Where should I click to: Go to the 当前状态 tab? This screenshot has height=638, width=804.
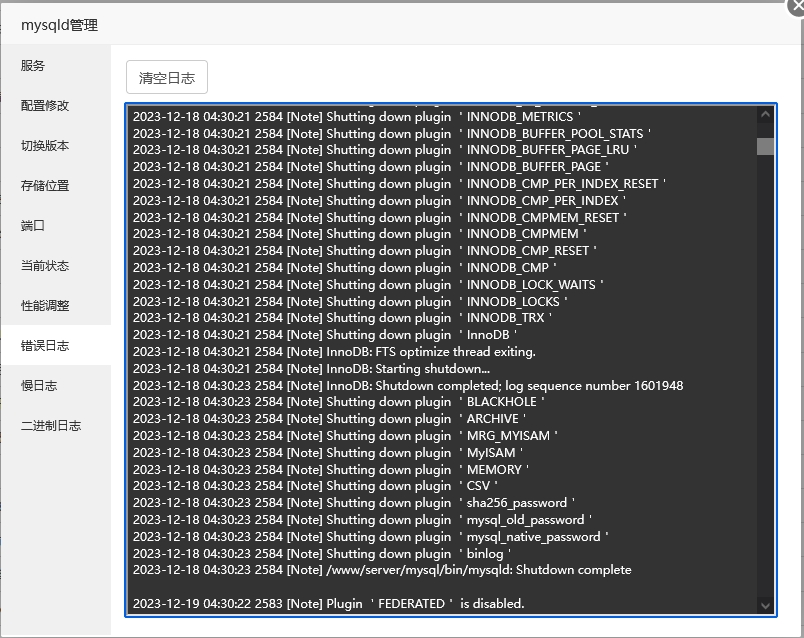(55, 266)
